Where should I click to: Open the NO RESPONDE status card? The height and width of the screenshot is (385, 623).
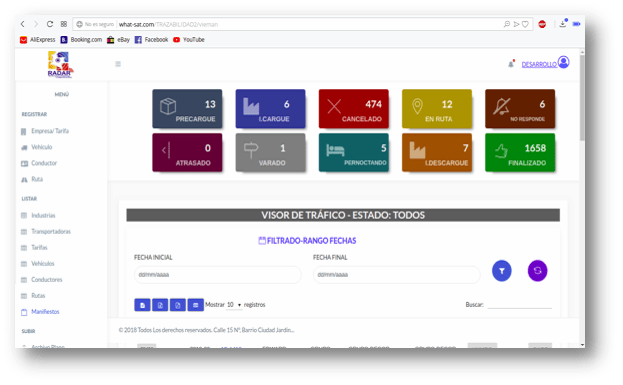click(520, 108)
